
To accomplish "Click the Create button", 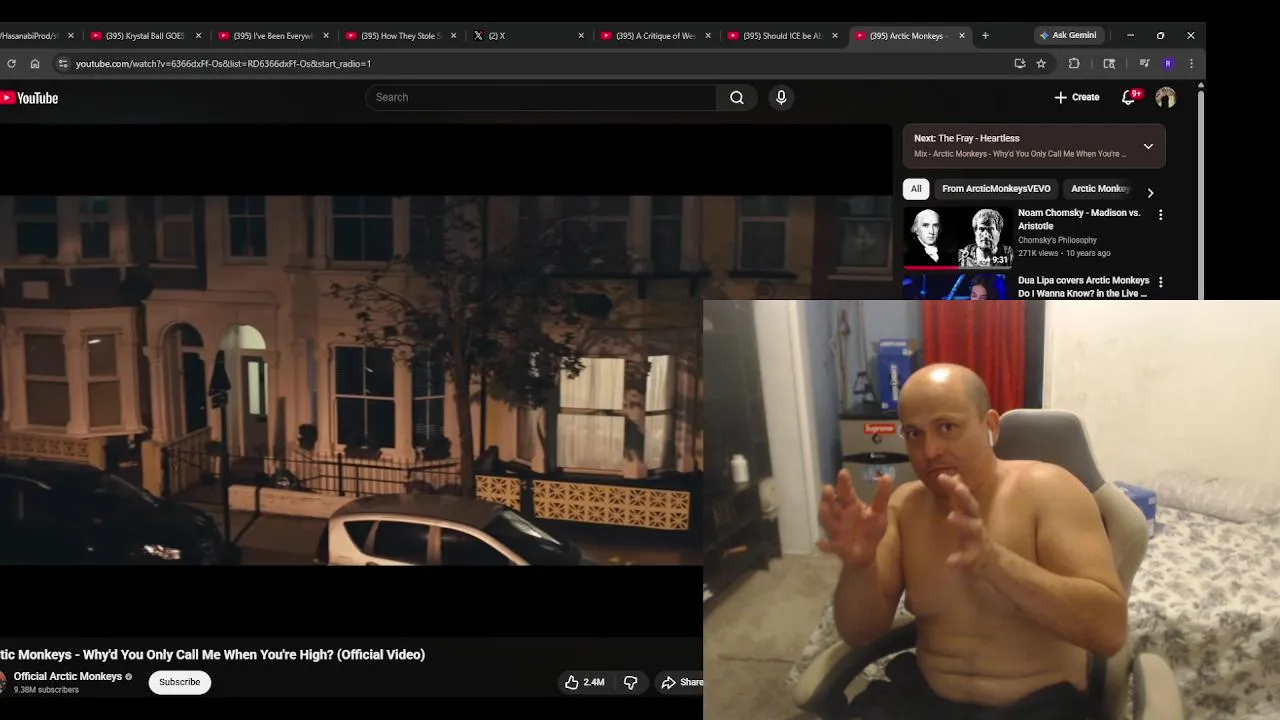I will click(1077, 97).
